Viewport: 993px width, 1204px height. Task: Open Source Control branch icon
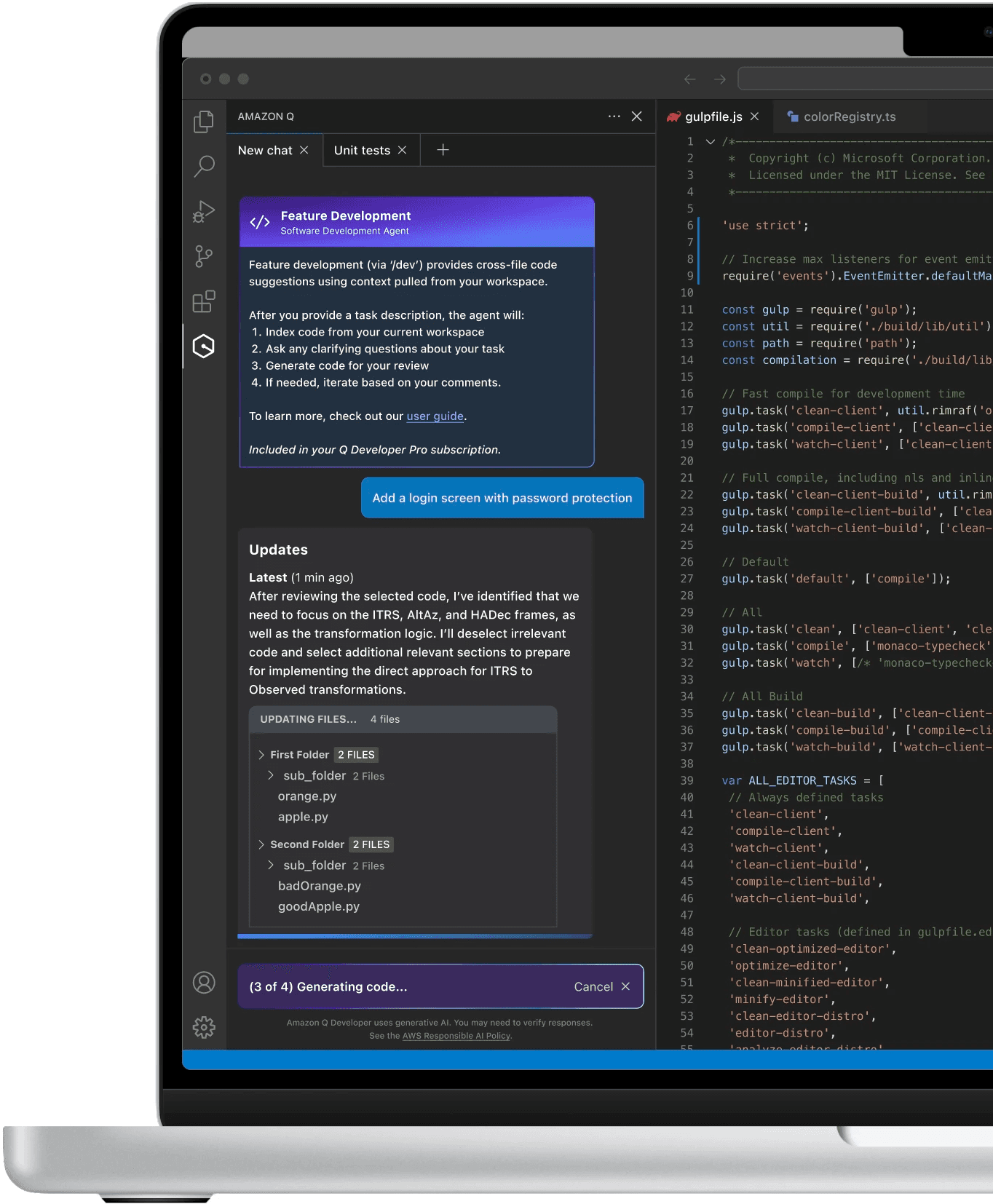pyautogui.click(x=204, y=256)
